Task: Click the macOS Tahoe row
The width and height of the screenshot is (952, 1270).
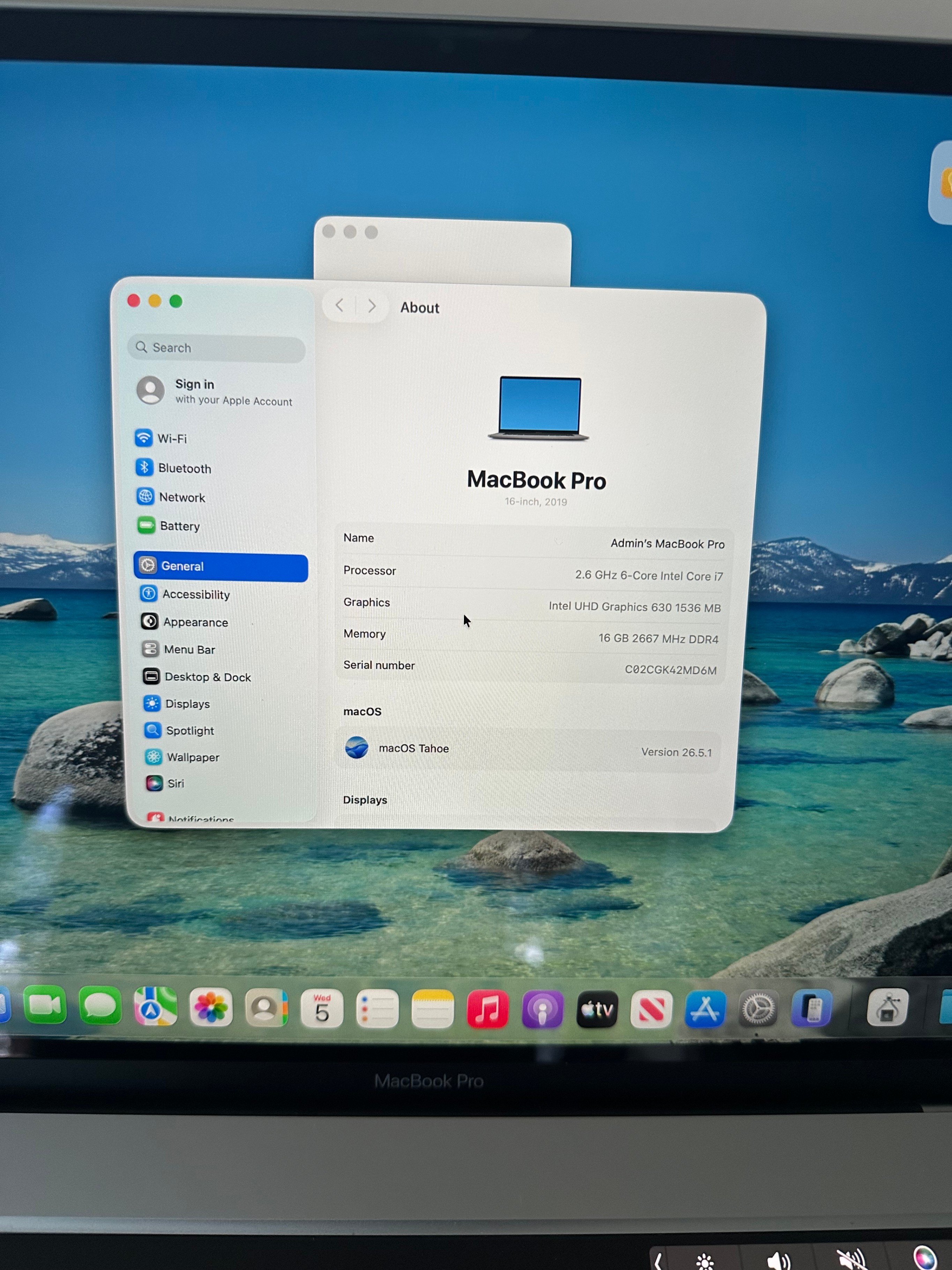Action: 528,750
